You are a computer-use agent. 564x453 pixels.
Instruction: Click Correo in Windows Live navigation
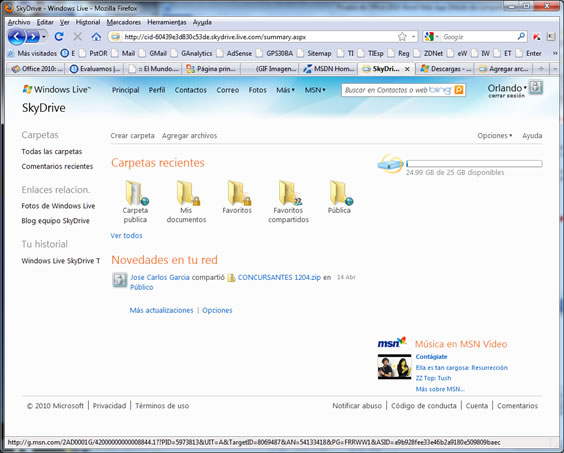[228, 90]
